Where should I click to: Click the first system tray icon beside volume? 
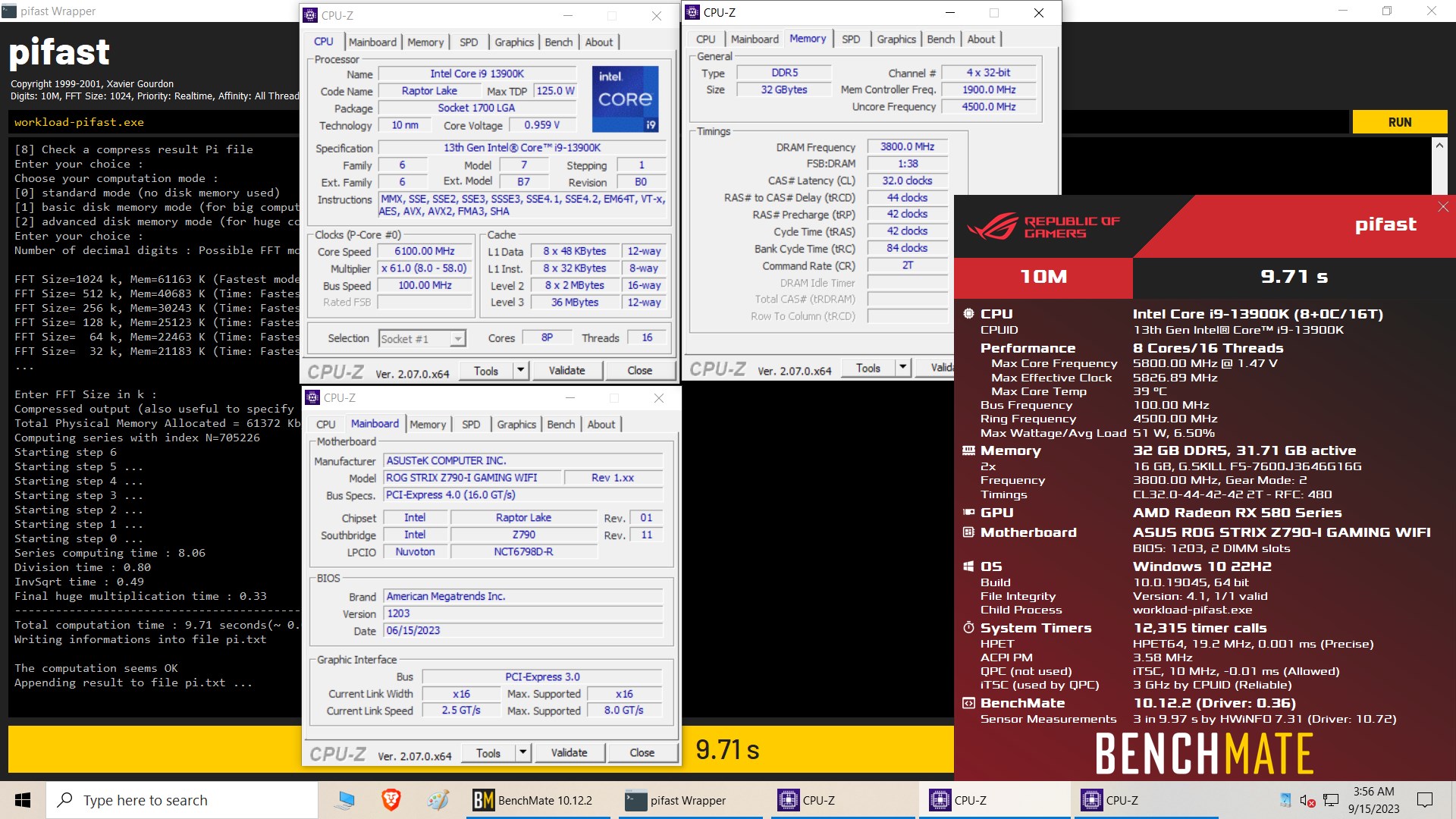[1285, 800]
